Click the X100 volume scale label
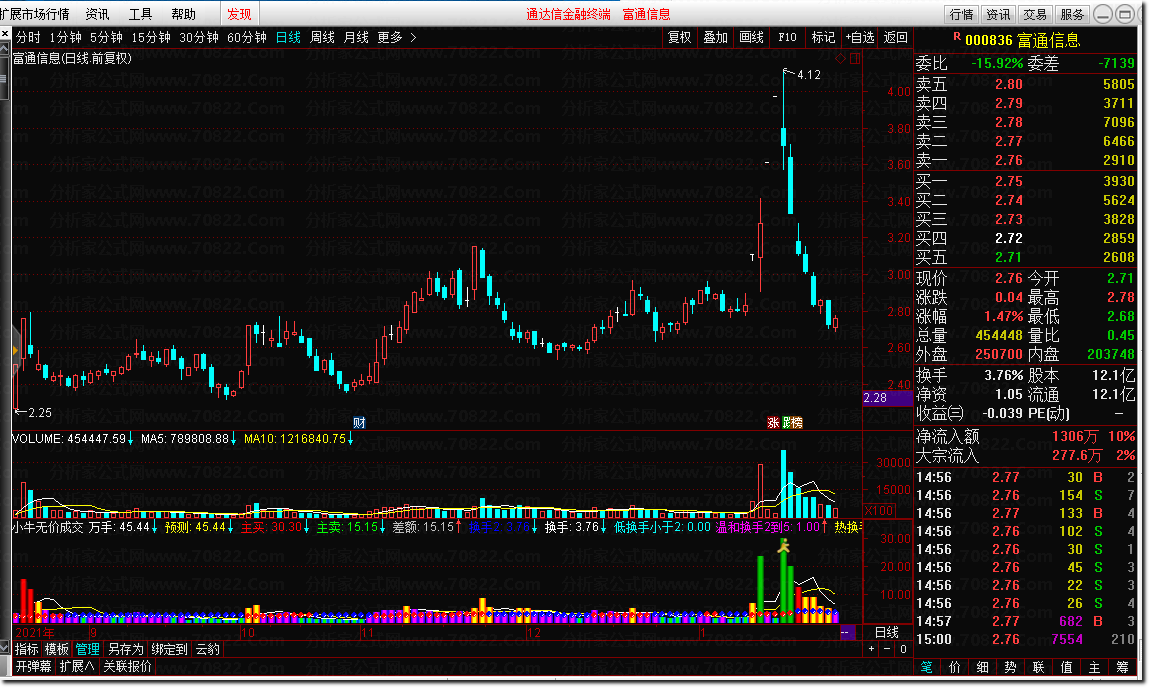This screenshot has width=1151, height=688. 879,510
